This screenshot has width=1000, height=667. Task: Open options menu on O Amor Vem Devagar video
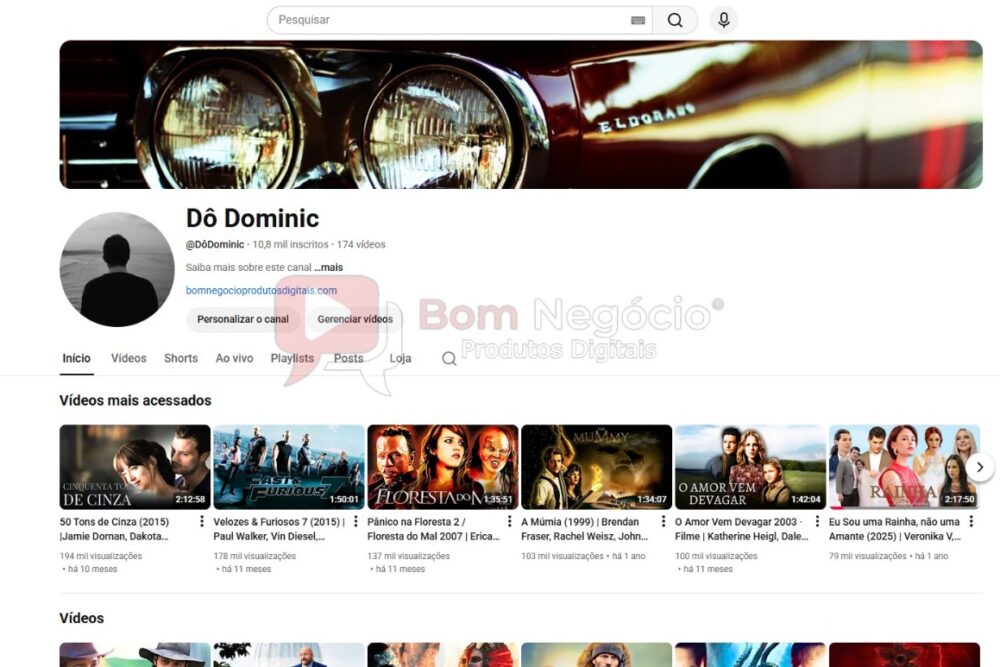pyautogui.click(x=817, y=522)
